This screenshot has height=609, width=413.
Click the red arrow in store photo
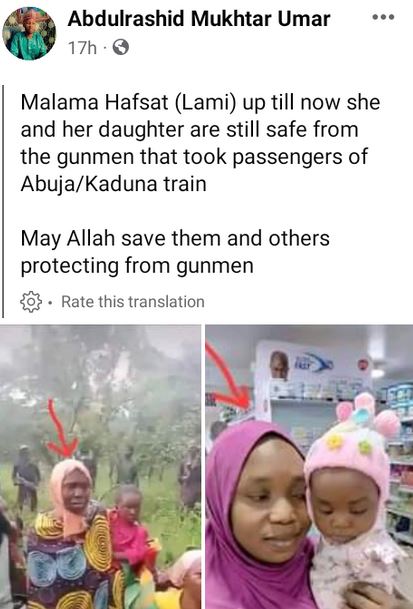(230, 377)
